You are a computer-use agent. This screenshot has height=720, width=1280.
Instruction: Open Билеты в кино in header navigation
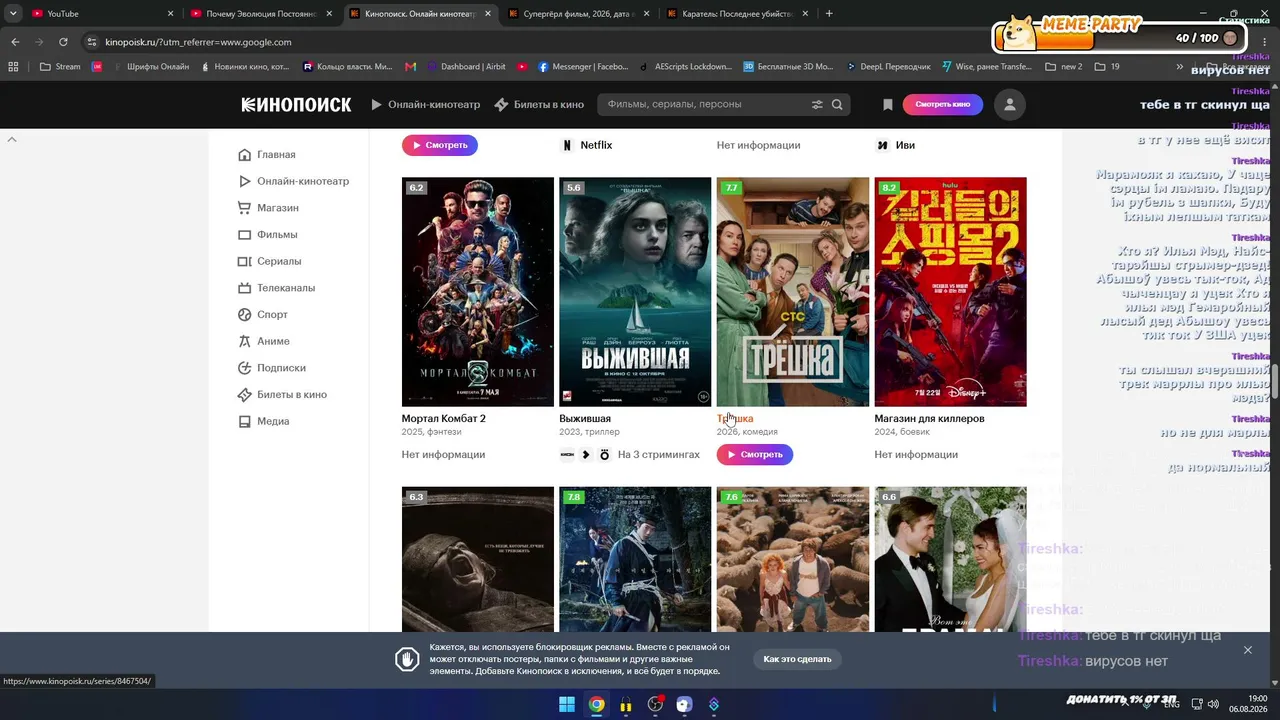pos(539,104)
